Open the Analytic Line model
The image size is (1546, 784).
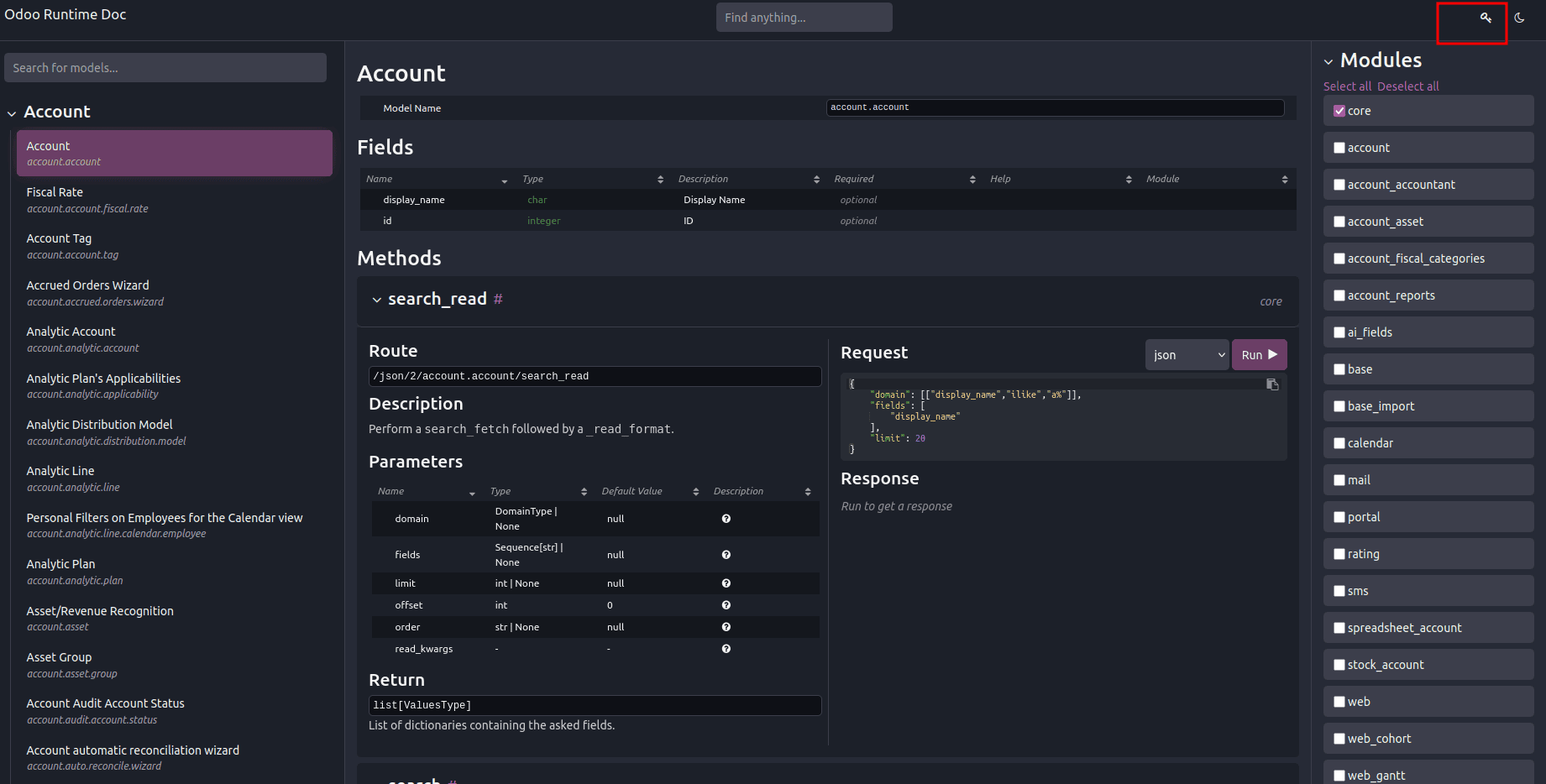point(175,478)
